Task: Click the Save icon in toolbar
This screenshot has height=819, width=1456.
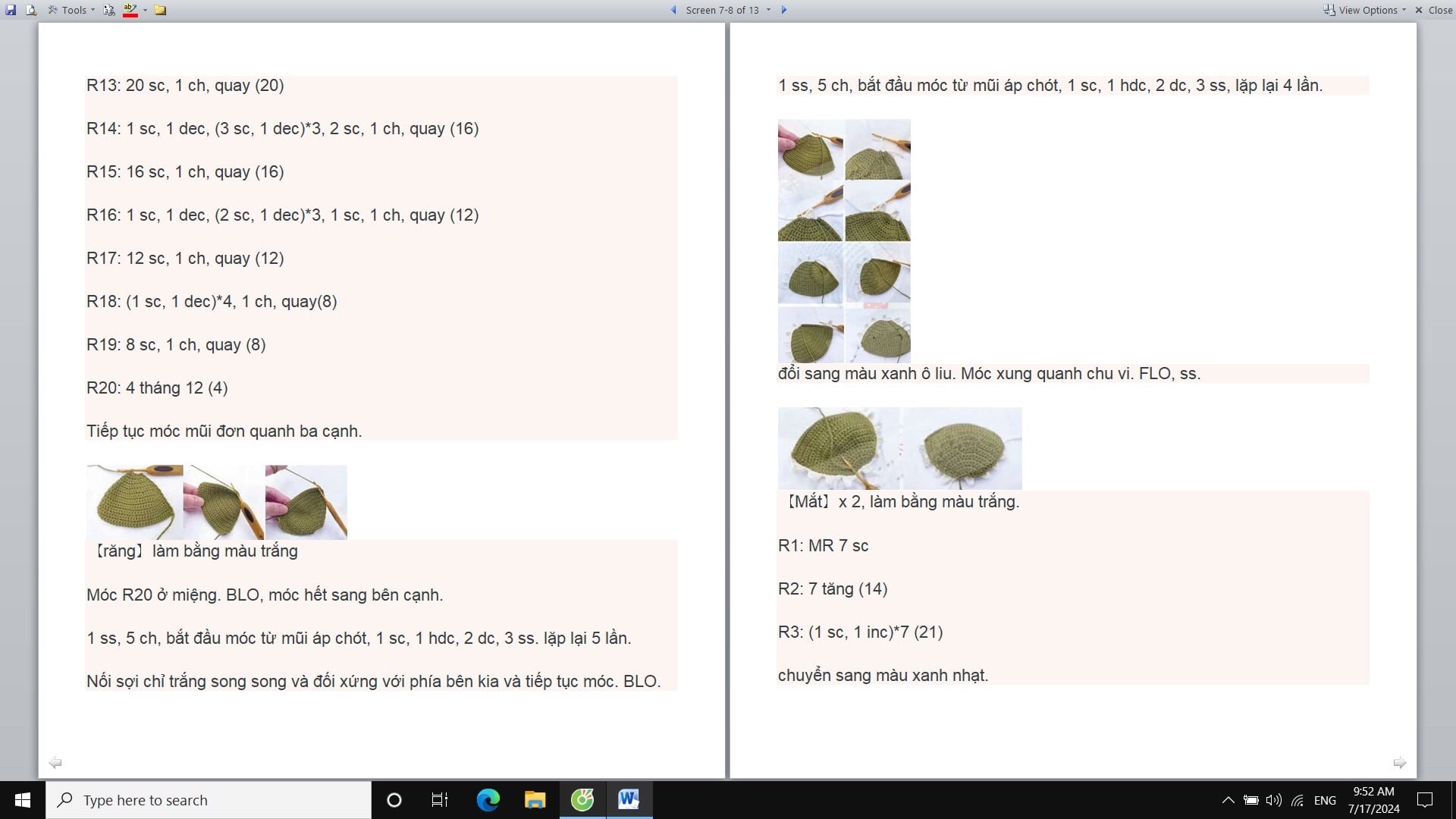Action: (11, 10)
